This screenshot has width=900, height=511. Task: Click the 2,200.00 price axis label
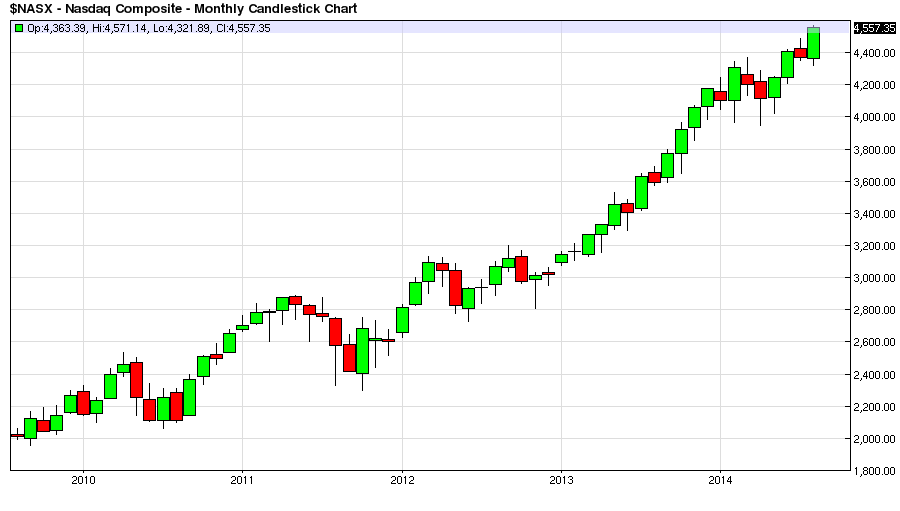(x=874, y=407)
